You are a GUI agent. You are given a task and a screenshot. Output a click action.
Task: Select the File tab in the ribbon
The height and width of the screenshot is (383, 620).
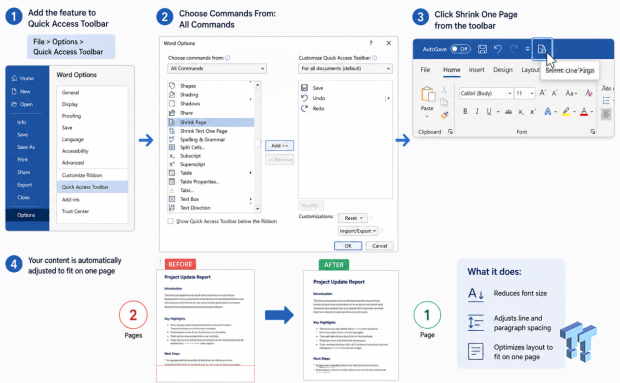(x=425, y=70)
